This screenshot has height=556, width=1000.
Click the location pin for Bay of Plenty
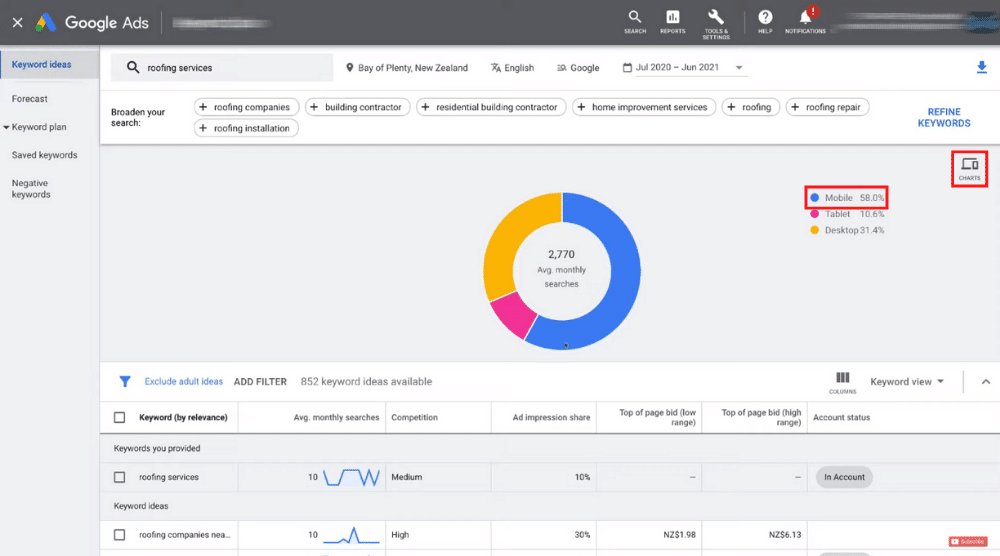pyautogui.click(x=349, y=68)
